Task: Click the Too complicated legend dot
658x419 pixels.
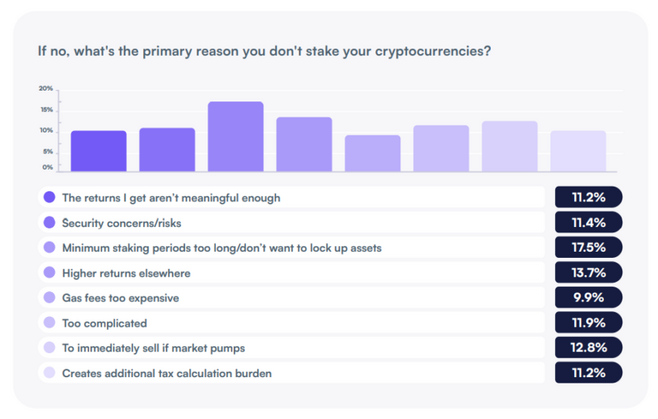Action: point(50,322)
